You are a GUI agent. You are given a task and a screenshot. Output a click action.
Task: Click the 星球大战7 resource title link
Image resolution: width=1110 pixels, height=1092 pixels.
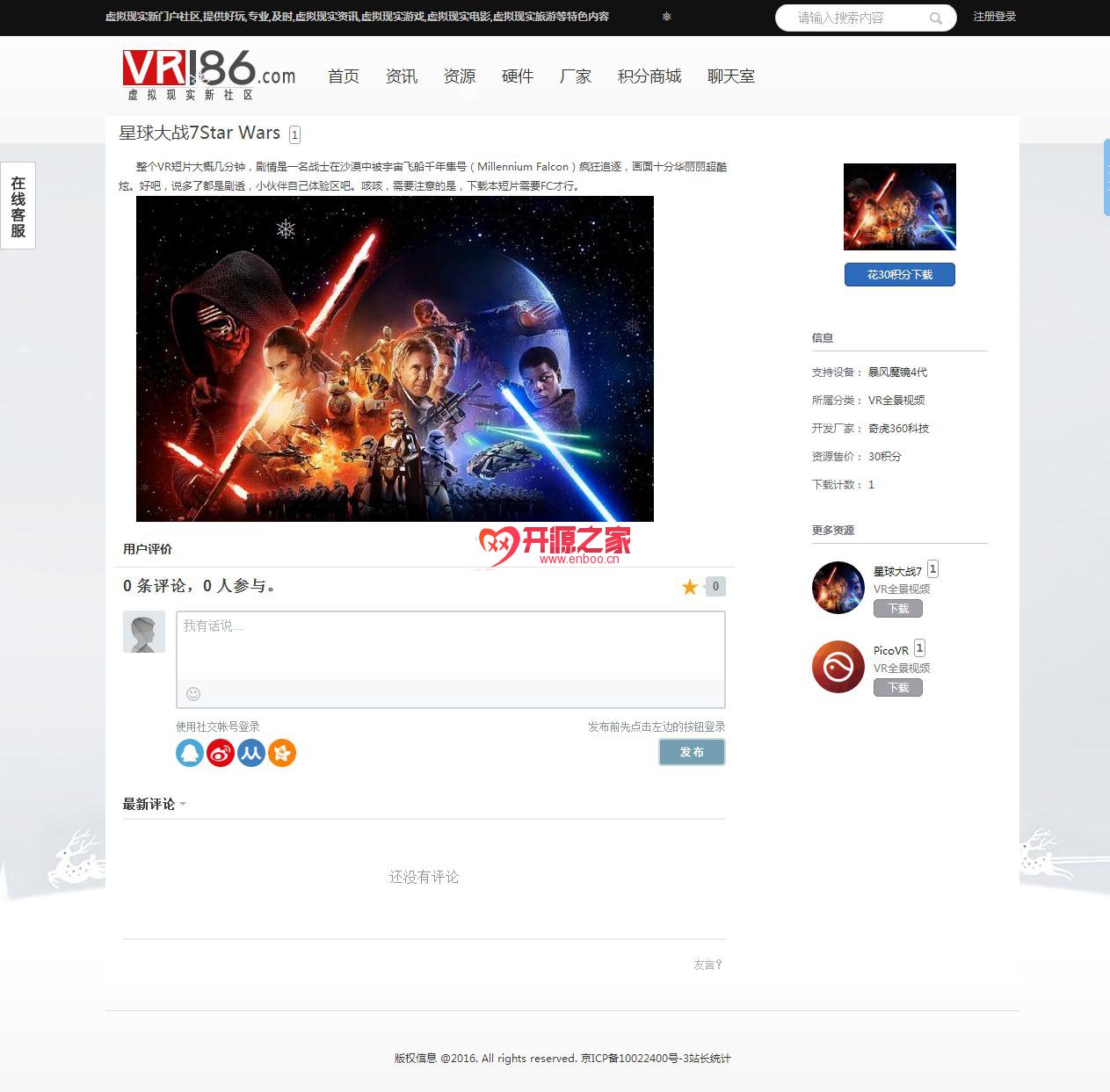tap(897, 571)
